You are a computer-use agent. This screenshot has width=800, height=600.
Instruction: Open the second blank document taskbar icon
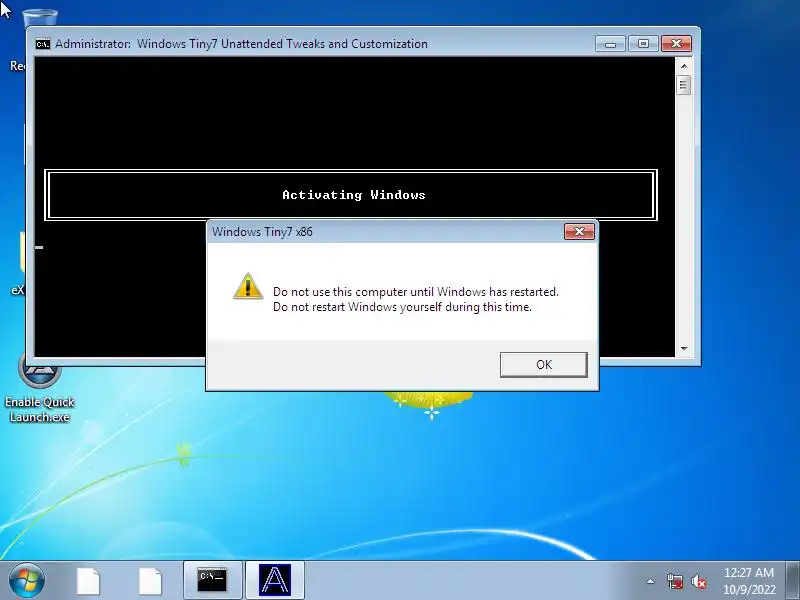click(x=150, y=581)
